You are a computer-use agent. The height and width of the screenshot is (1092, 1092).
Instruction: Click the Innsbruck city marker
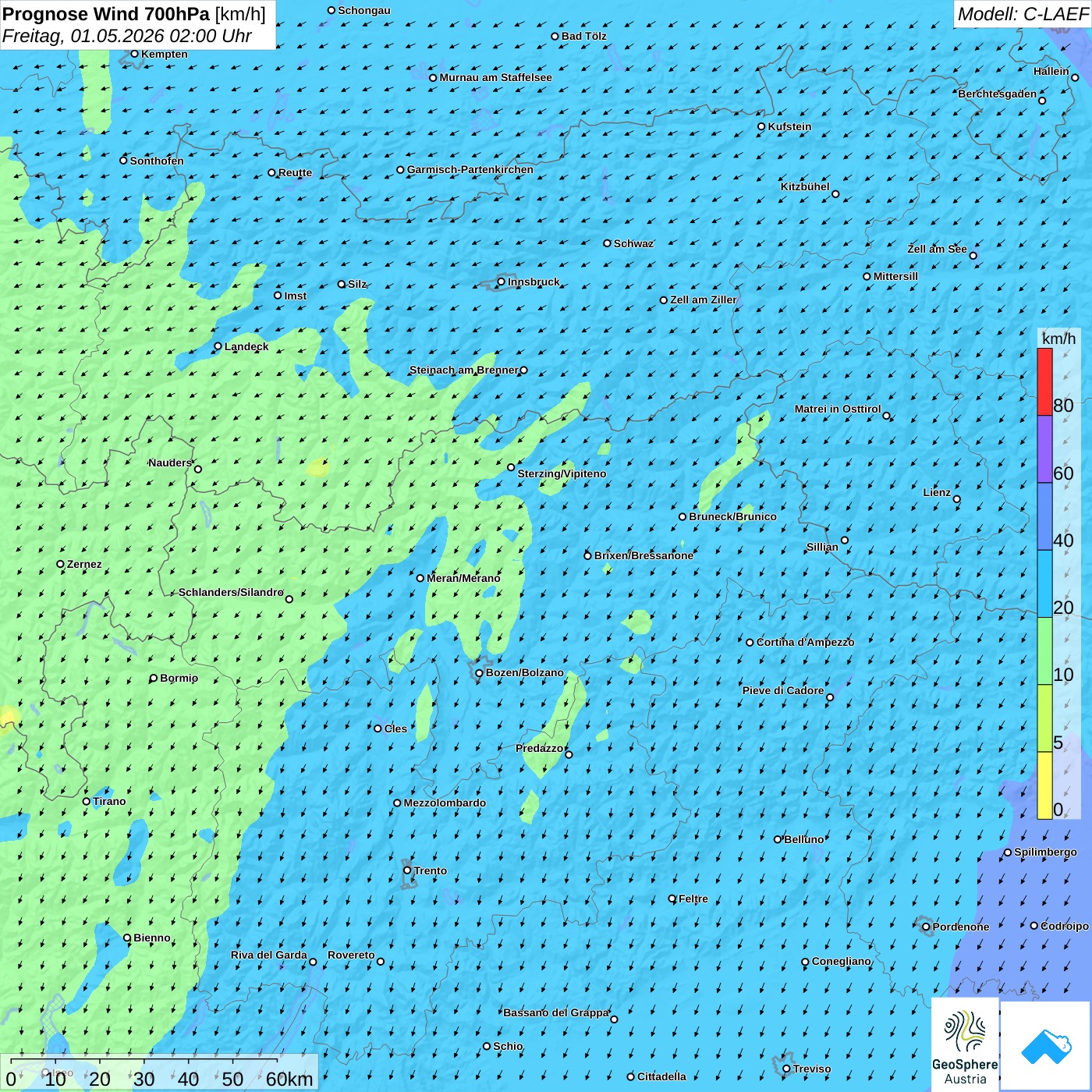(x=502, y=282)
